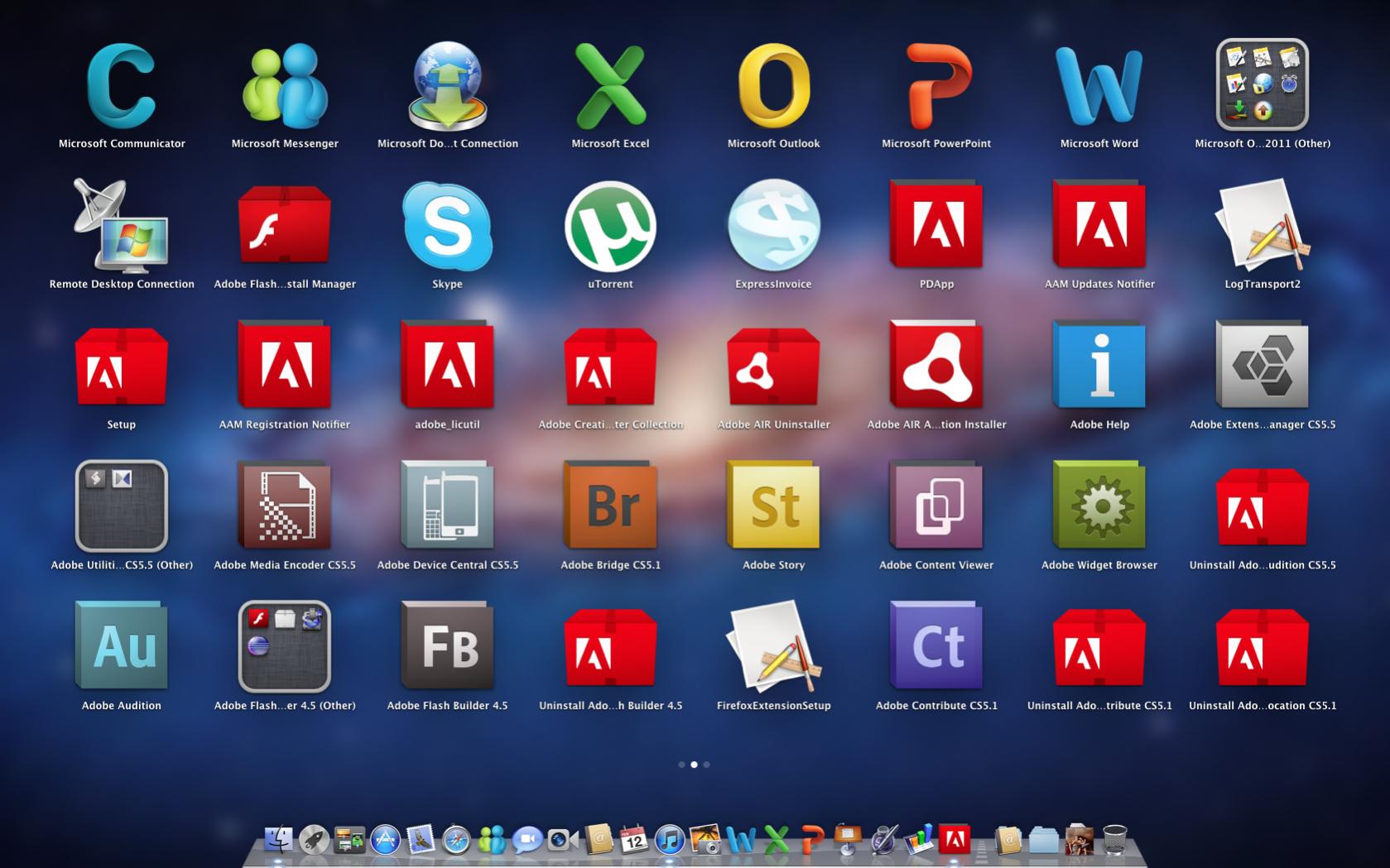Click the PowerPoint icon in the Dock
Viewport: 1390px width, 868px height.
pyautogui.click(x=812, y=840)
